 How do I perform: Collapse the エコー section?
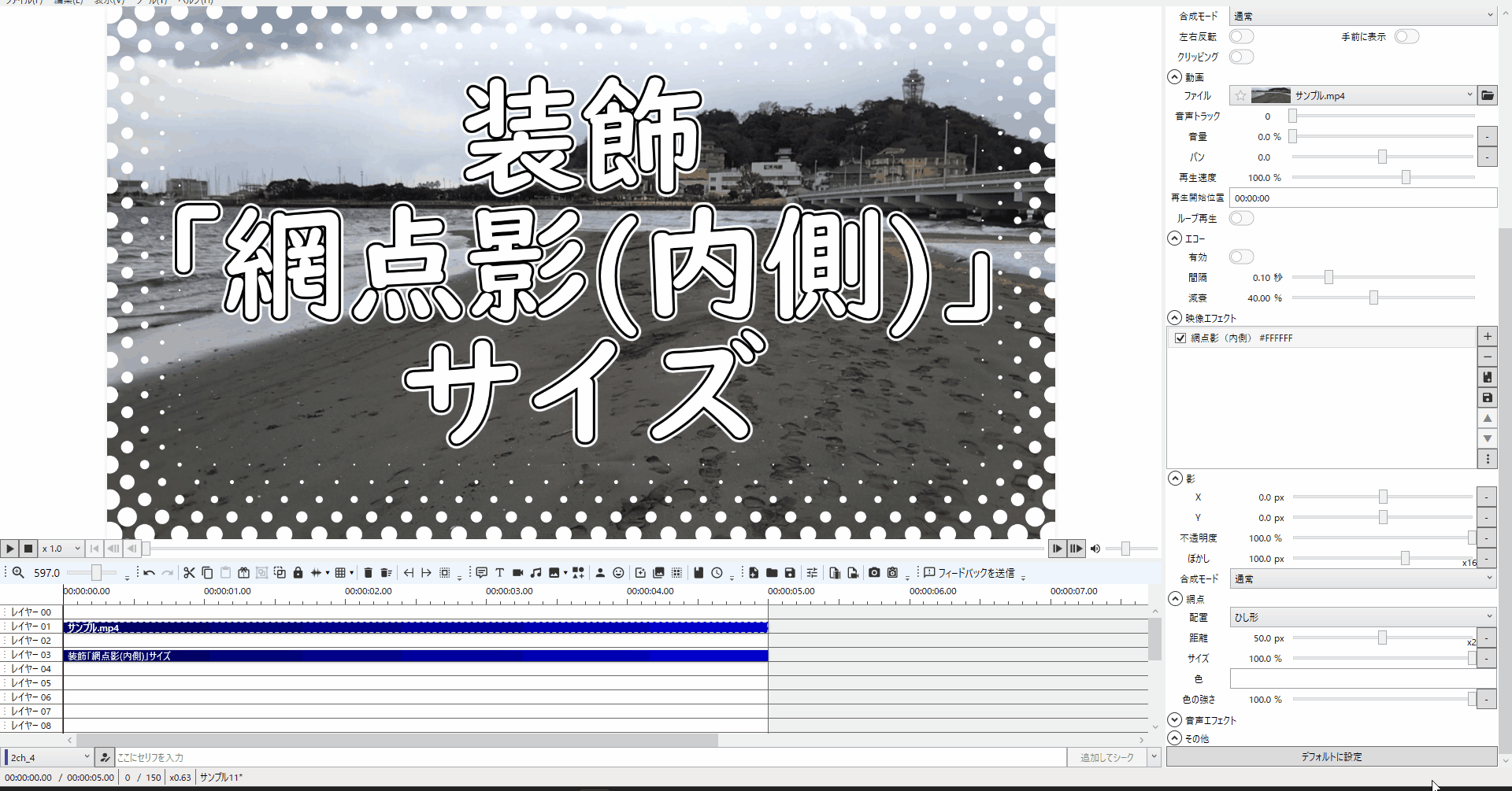tap(1174, 238)
